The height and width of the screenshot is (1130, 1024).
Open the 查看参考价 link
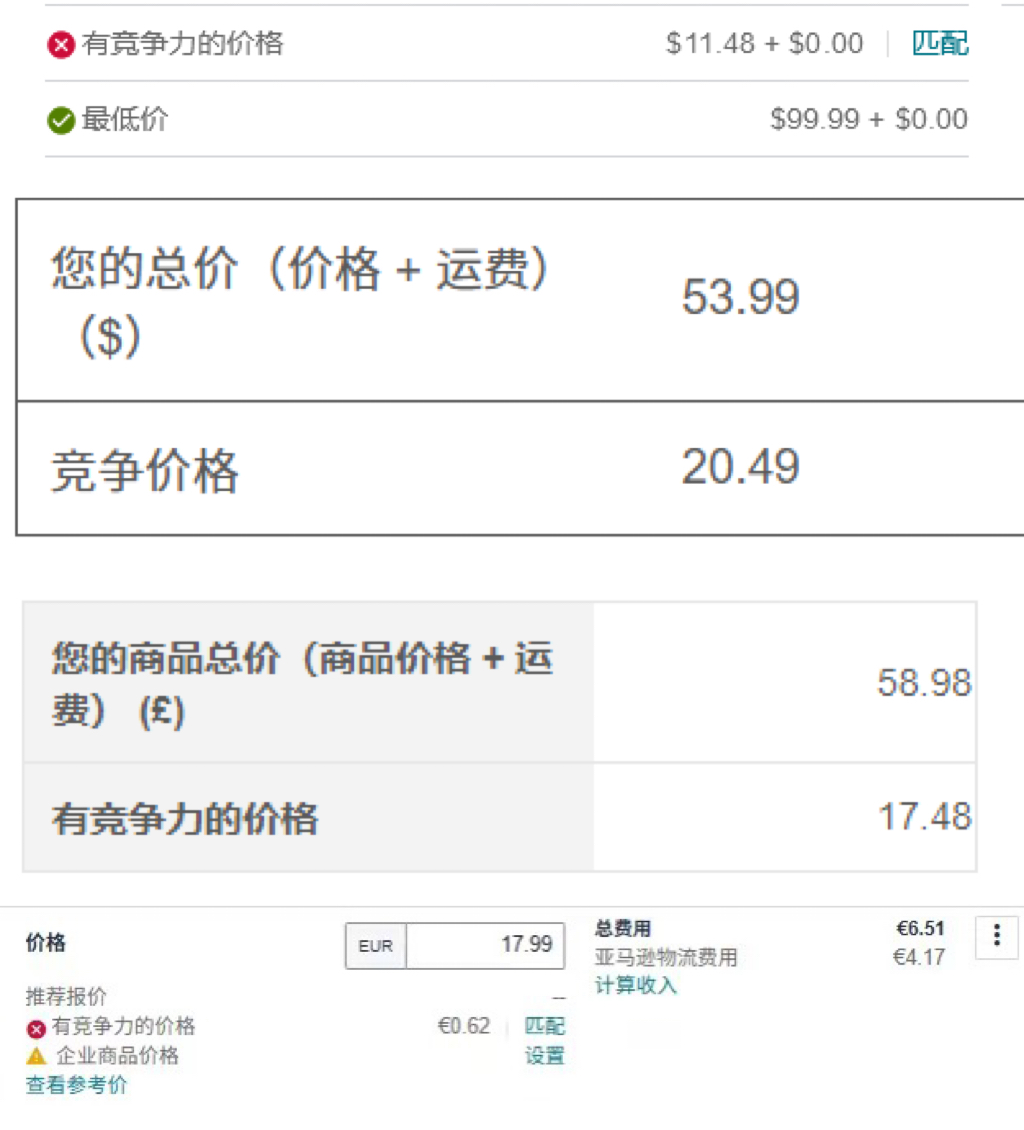click(76, 1085)
